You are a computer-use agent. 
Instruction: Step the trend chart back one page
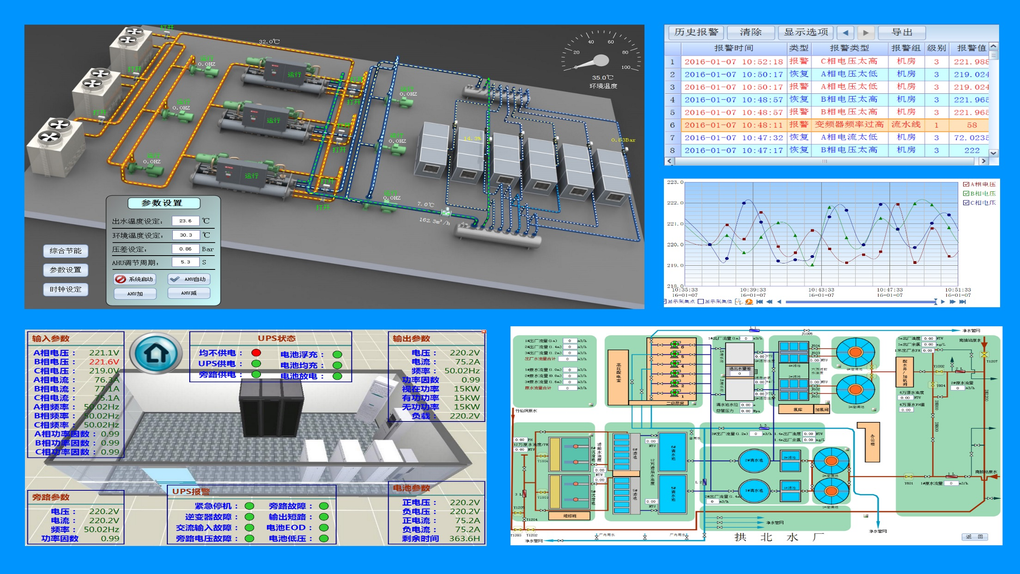[770, 302]
